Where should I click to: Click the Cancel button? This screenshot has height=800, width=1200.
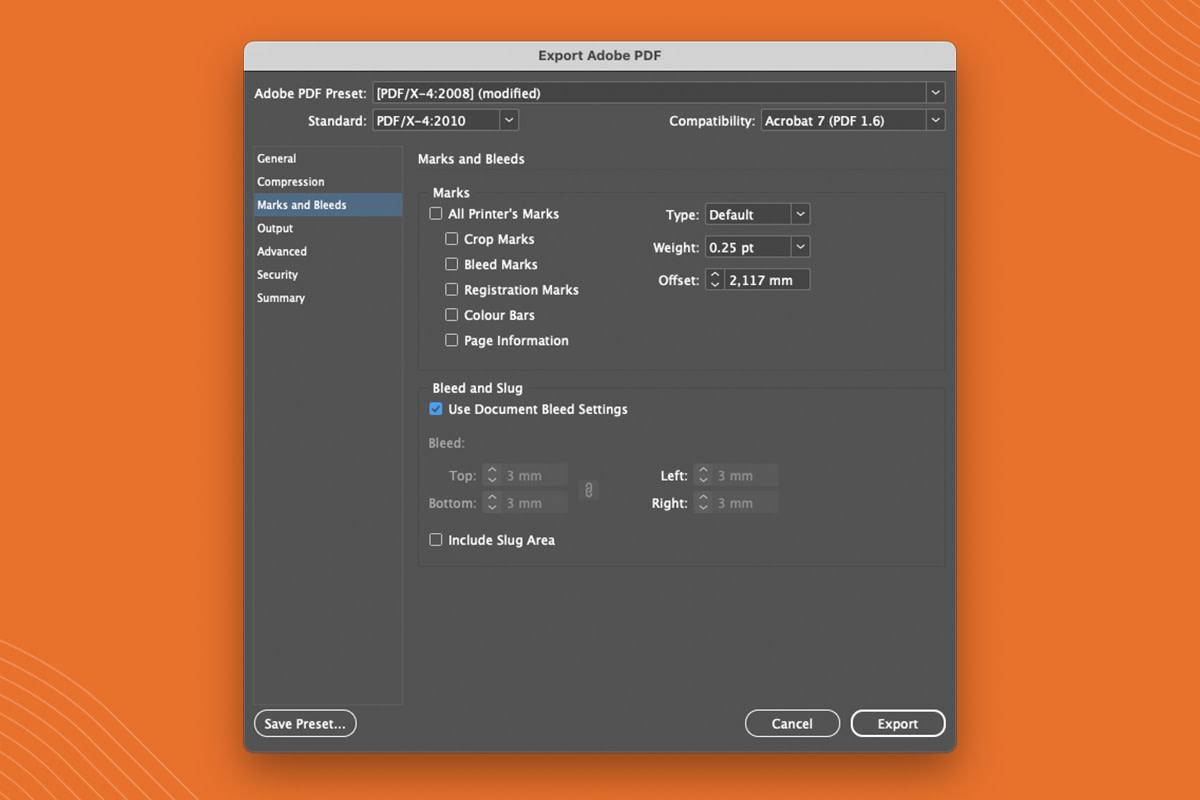pyautogui.click(x=792, y=723)
